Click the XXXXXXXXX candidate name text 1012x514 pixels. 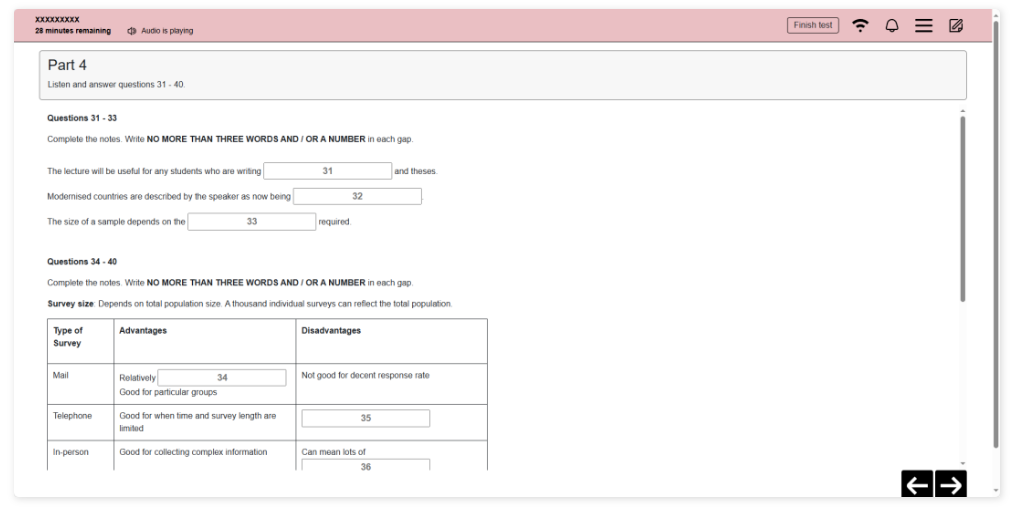coord(57,20)
